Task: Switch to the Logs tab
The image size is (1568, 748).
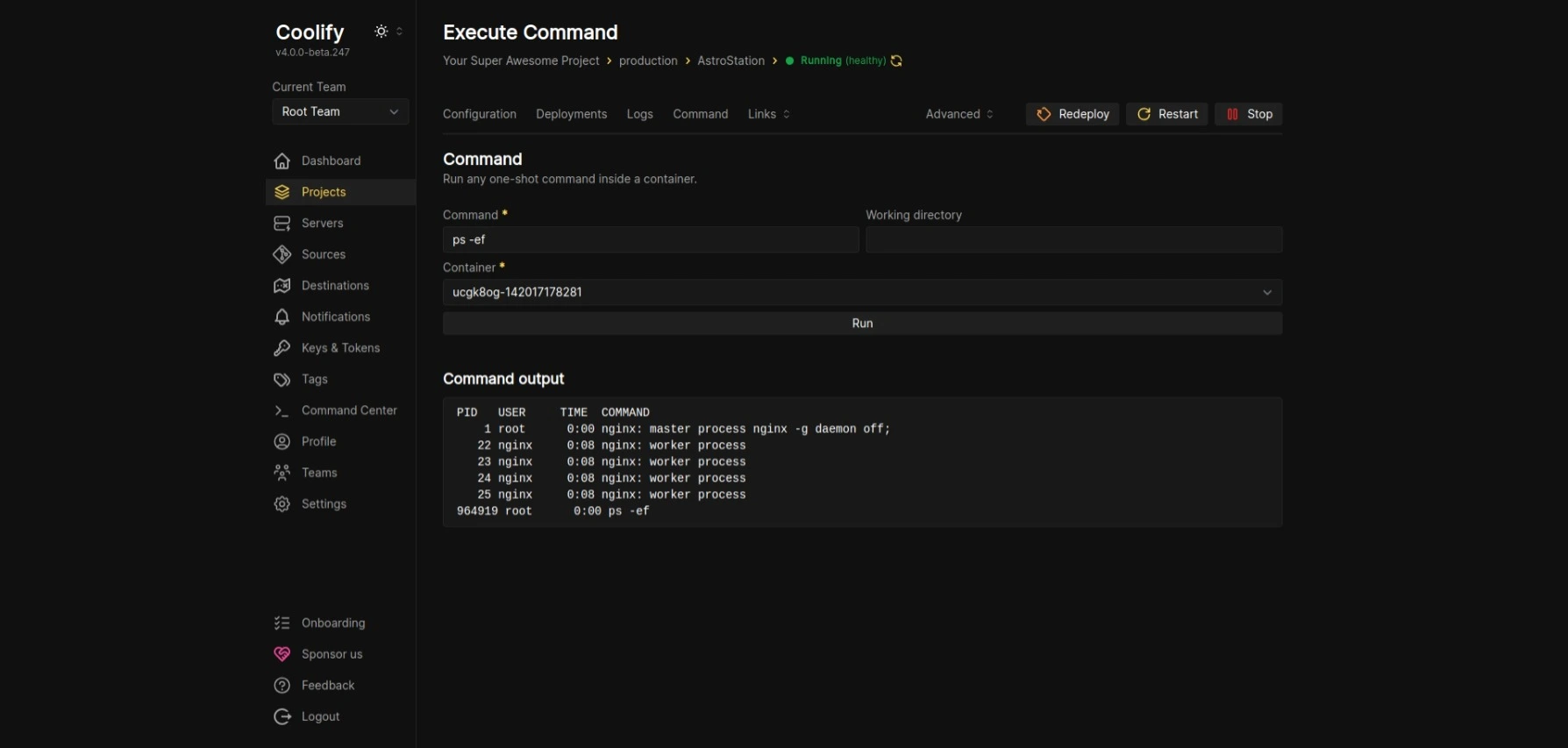Action: pyautogui.click(x=639, y=114)
